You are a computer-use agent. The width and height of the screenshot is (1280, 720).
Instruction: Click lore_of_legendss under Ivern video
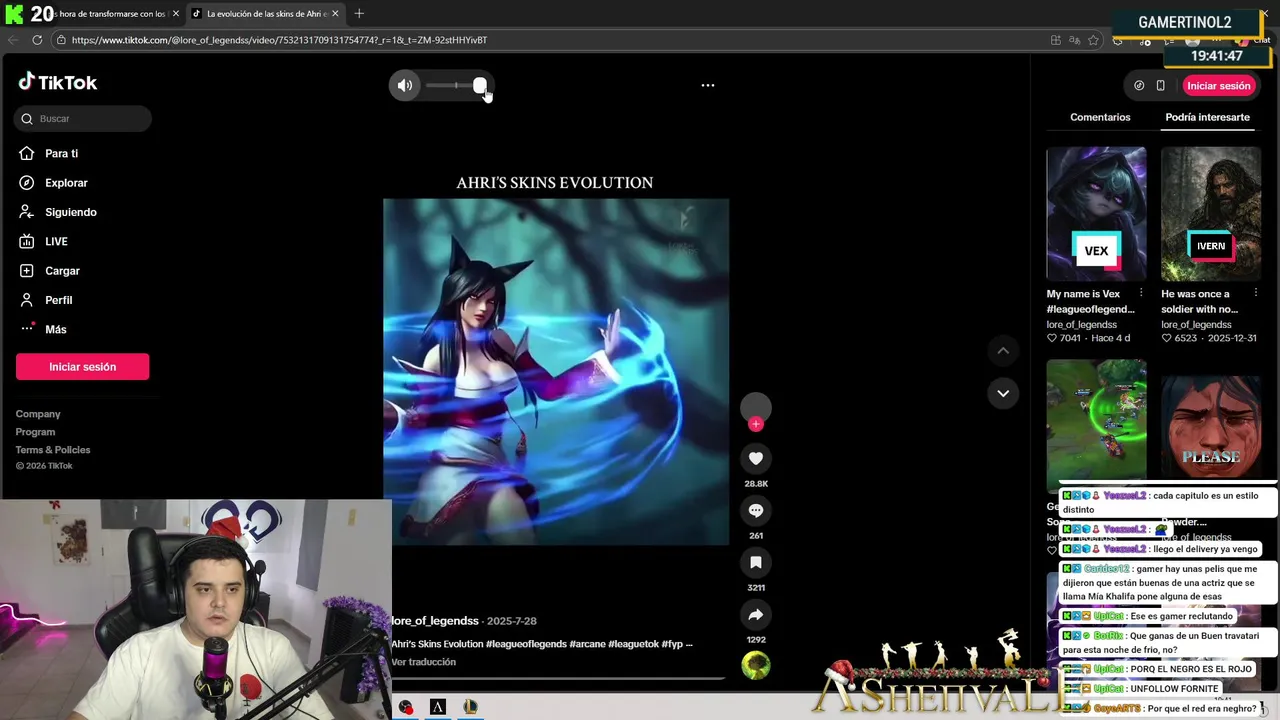(1196, 325)
